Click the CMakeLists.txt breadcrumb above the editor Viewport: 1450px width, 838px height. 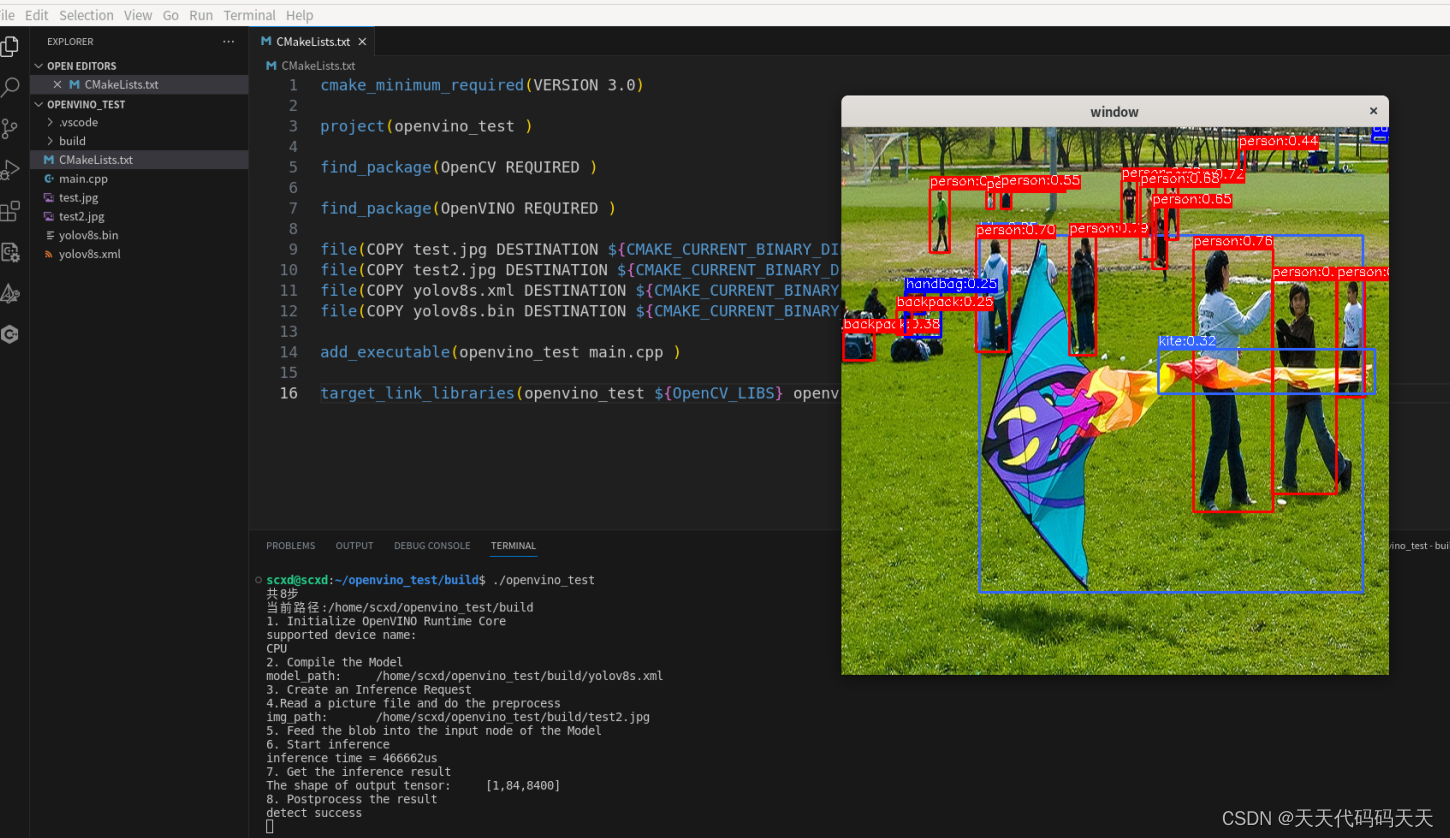(x=316, y=65)
